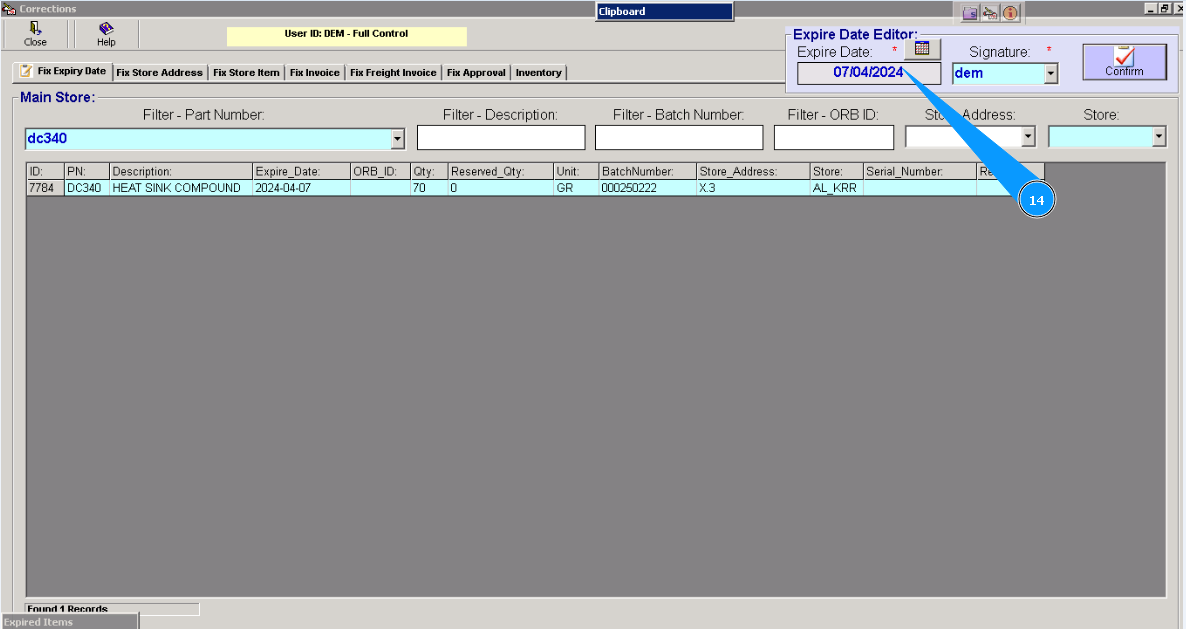Click the Reserved_Qty column header
Screen dimensions: 1186x630
coord(501,172)
